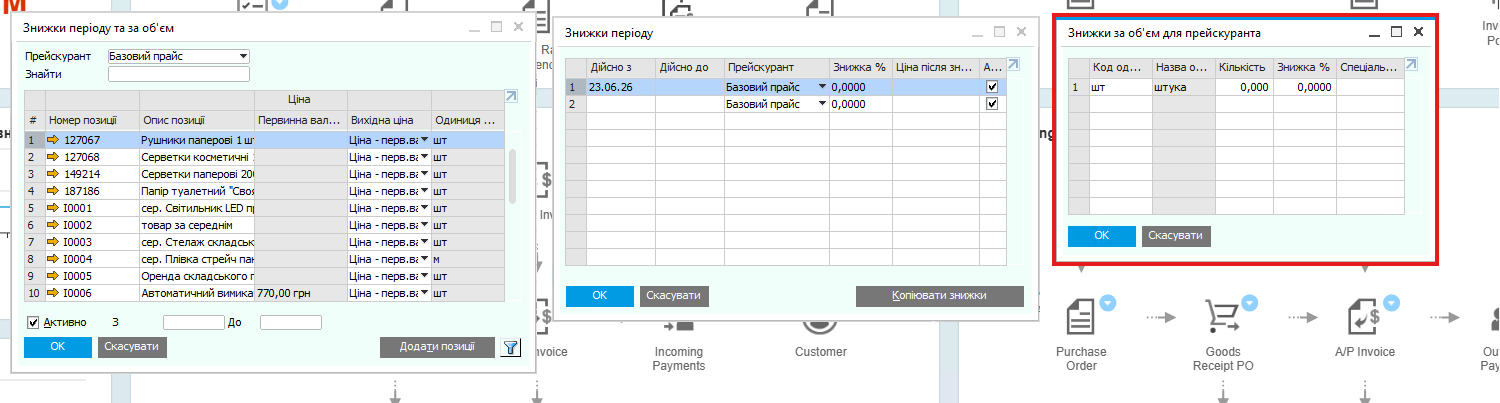Click the Purchase Order document icon
Viewport: 1500px width, 403px height.
pos(1080,318)
